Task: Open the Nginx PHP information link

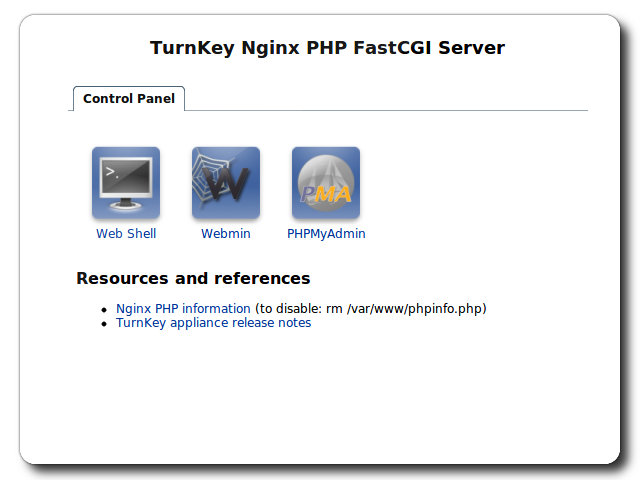Action: pos(183,309)
